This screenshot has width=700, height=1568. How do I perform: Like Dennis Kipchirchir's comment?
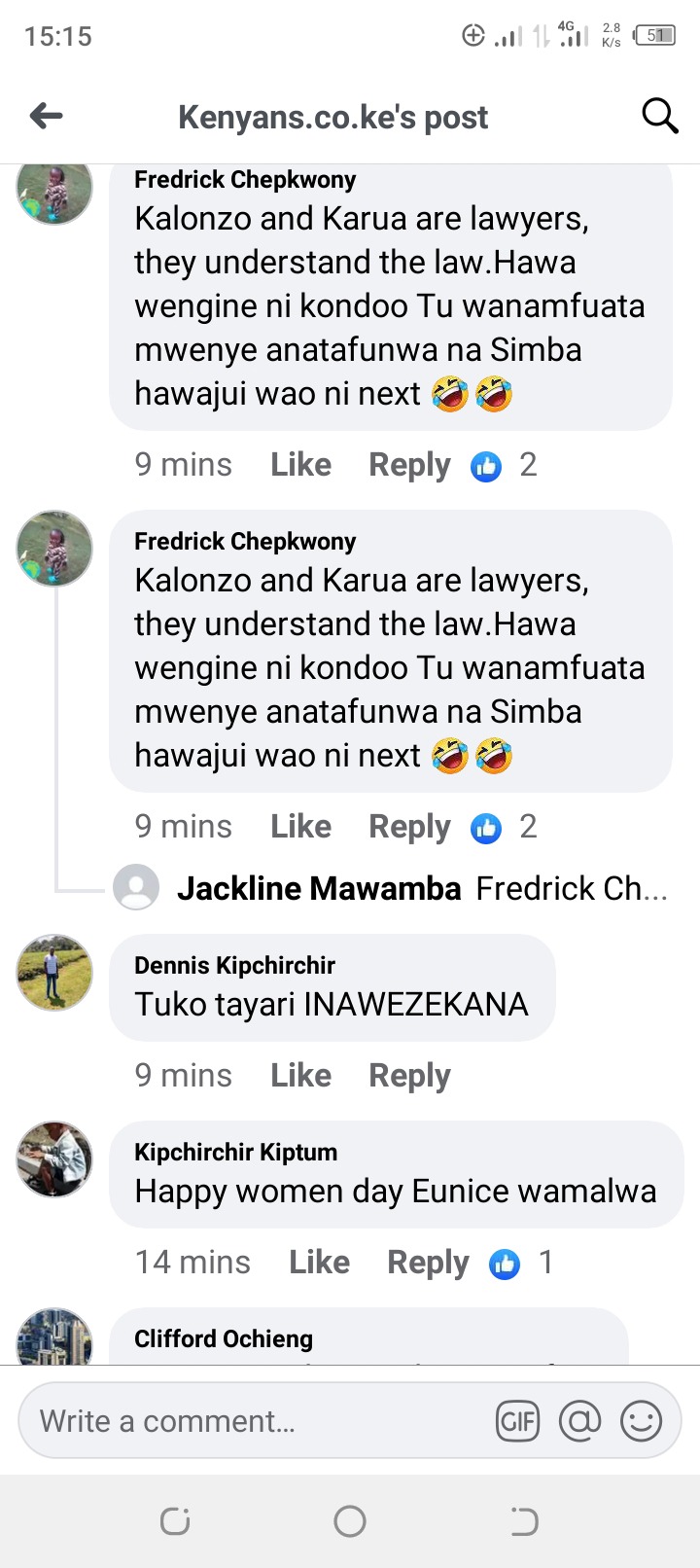[x=300, y=1075]
